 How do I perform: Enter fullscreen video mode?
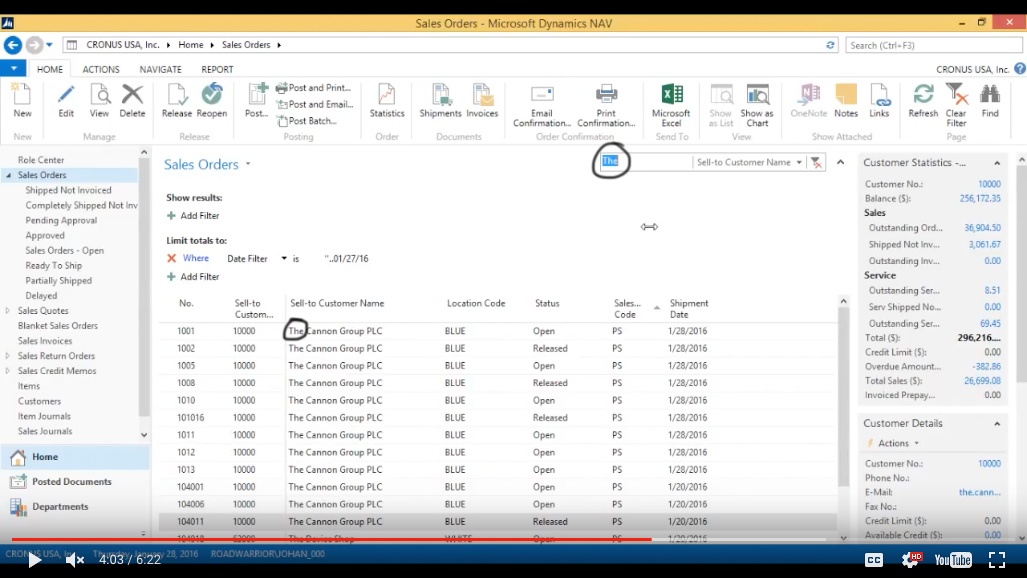(997, 560)
